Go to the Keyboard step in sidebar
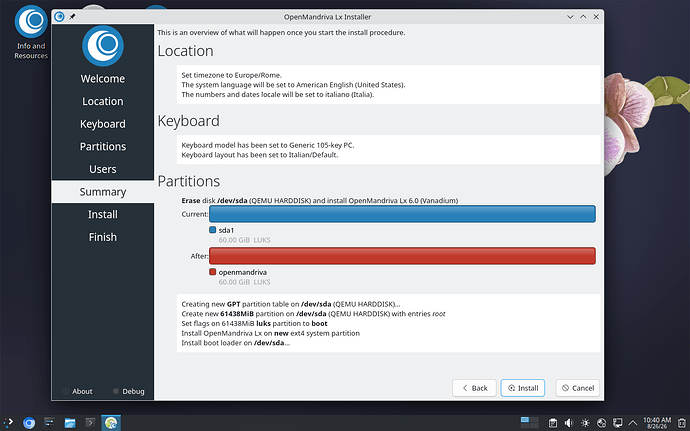The height and width of the screenshot is (431, 690). click(x=103, y=124)
